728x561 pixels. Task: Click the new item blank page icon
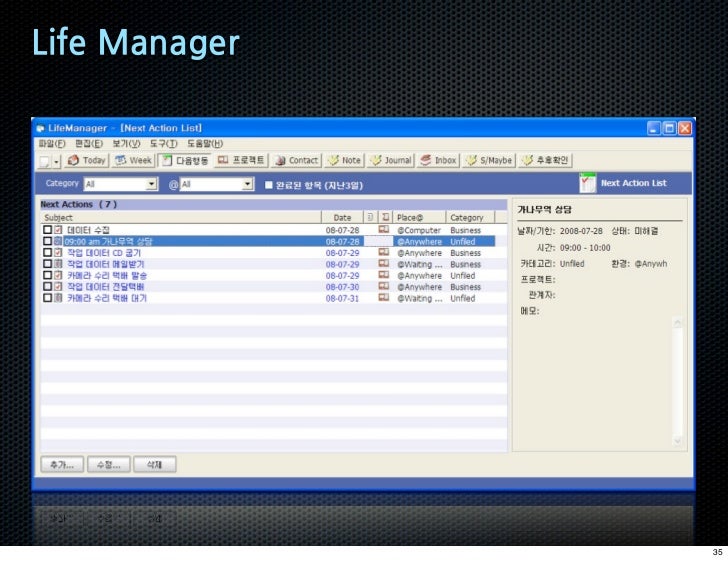45,161
